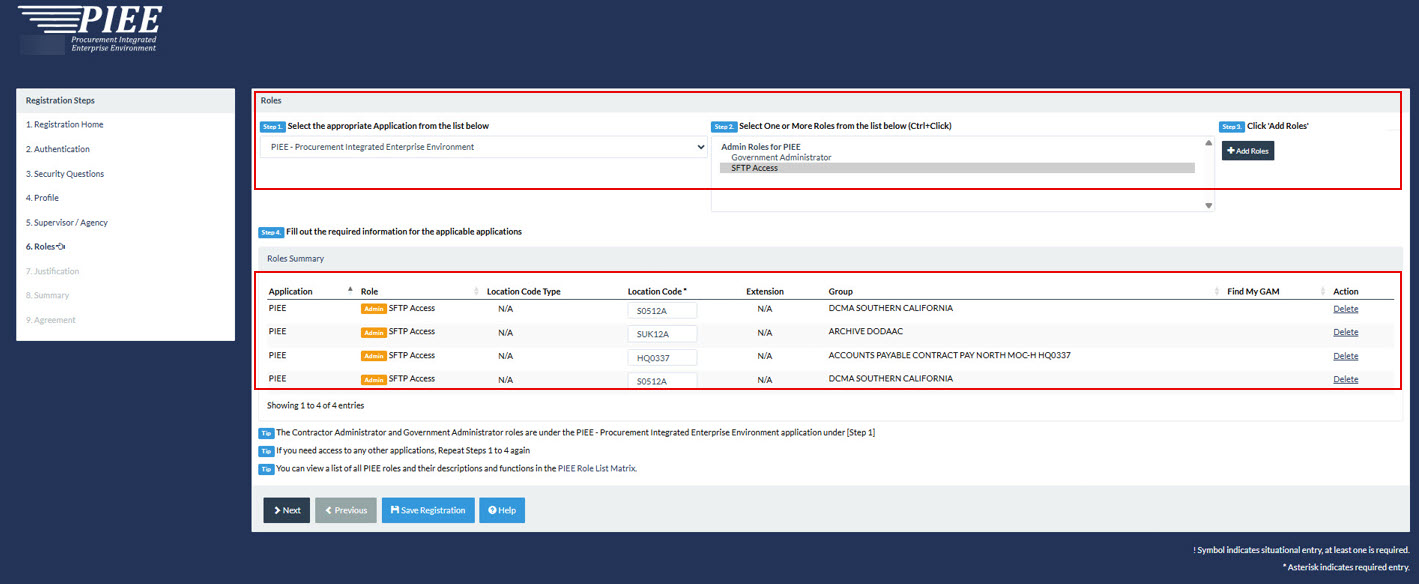Click the Location Code Type column header
The height and width of the screenshot is (584, 1419).
[x=524, y=291]
